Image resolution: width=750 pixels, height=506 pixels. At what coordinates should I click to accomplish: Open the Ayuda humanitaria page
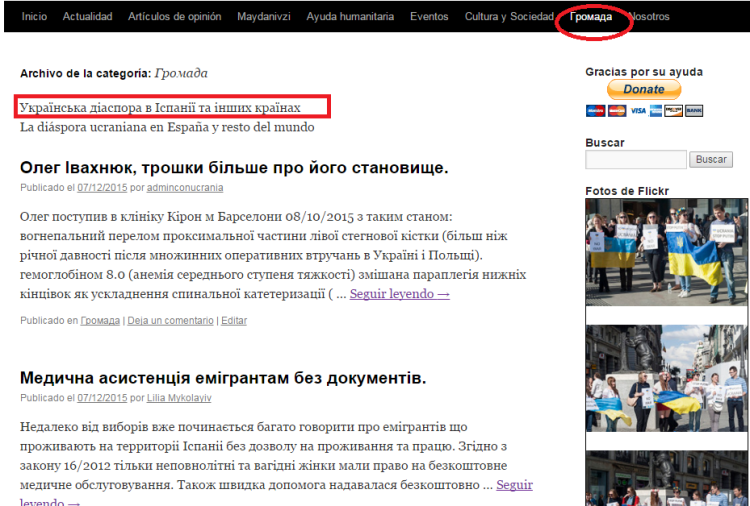tap(350, 17)
